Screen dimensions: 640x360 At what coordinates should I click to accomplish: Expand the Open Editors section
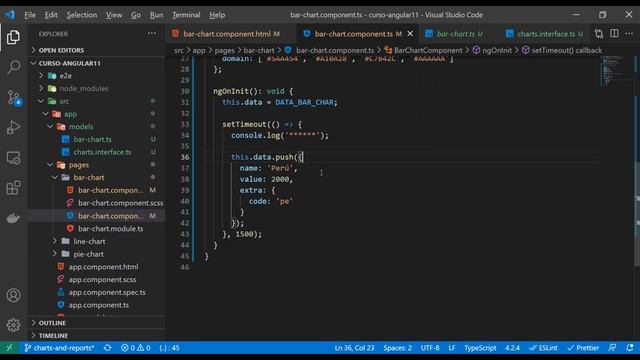pos(96,50)
